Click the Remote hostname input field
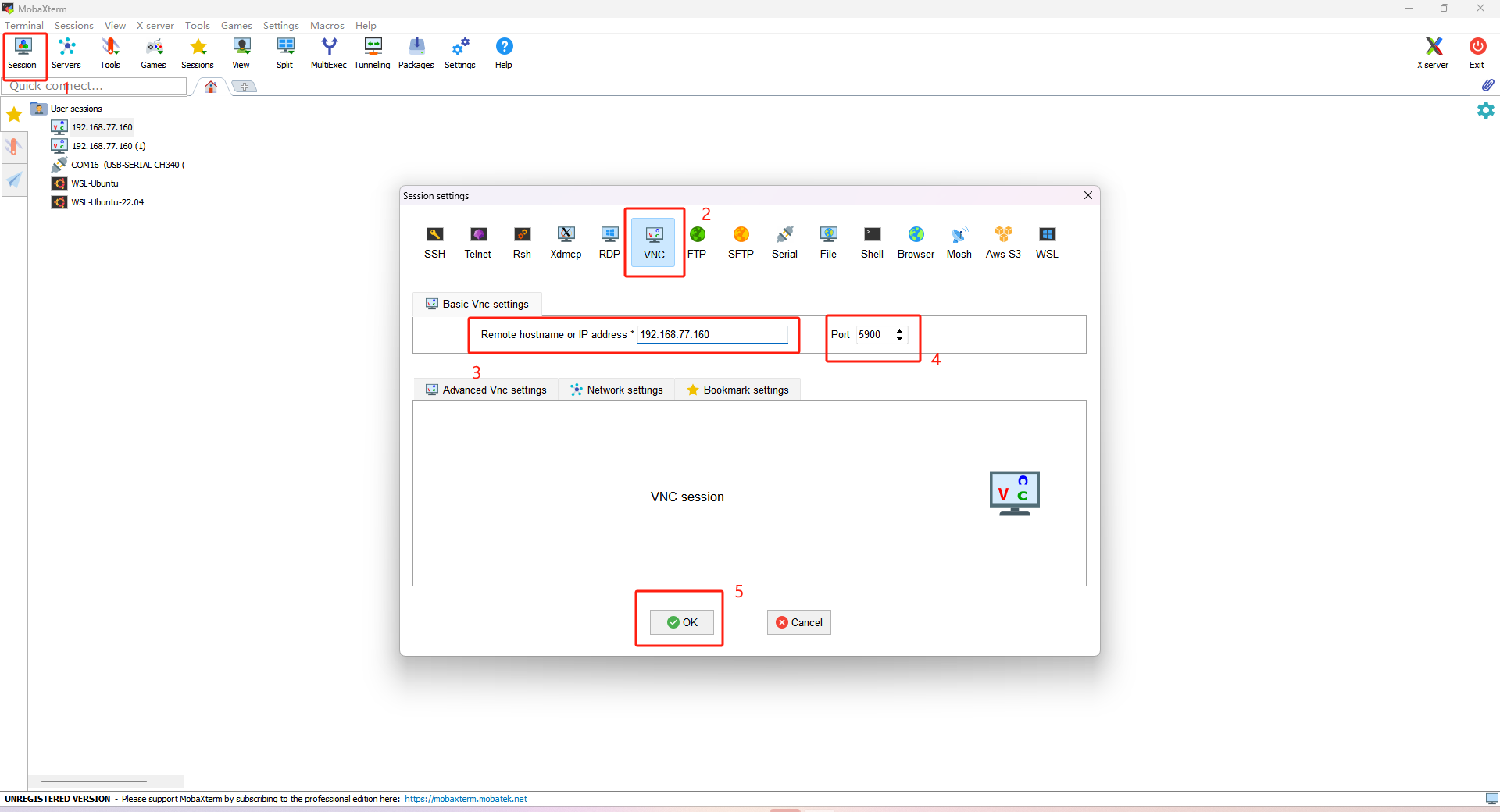Image resolution: width=1500 pixels, height=812 pixels. click(x=712, y=334)
